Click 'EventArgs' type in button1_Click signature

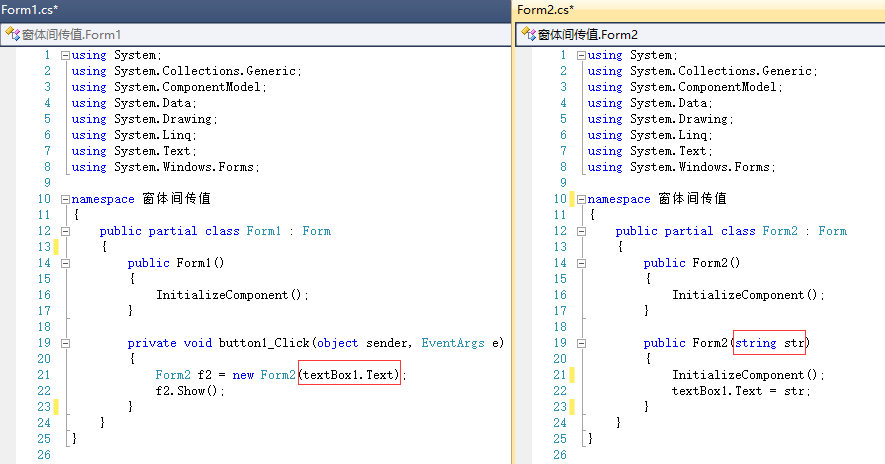click(453, 343)
